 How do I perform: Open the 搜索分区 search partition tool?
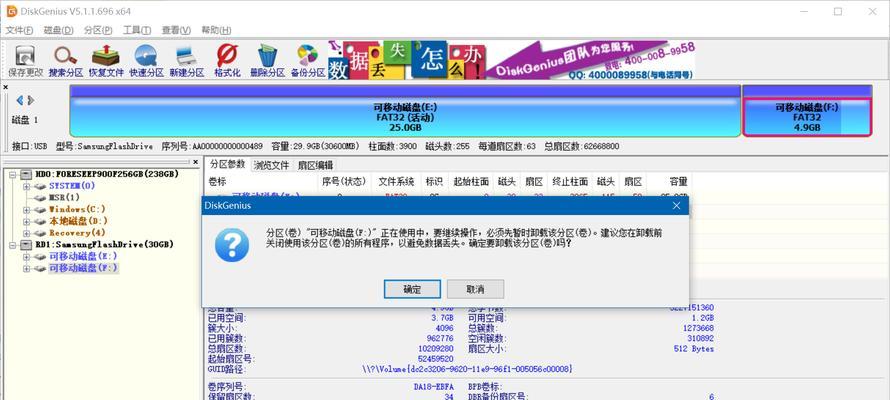[x=66, y=61]
